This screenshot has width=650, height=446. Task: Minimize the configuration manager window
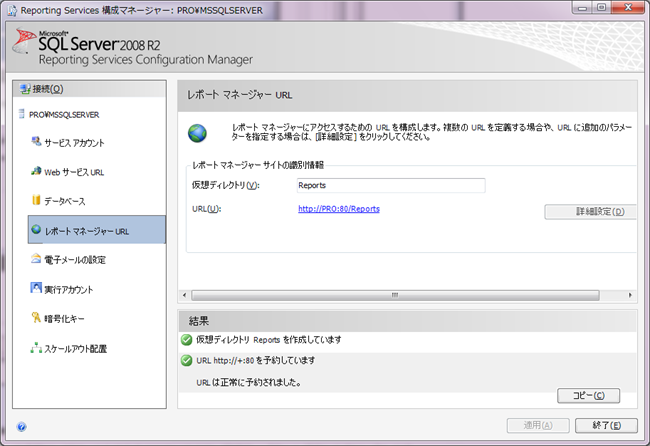[x=582, y=8]
